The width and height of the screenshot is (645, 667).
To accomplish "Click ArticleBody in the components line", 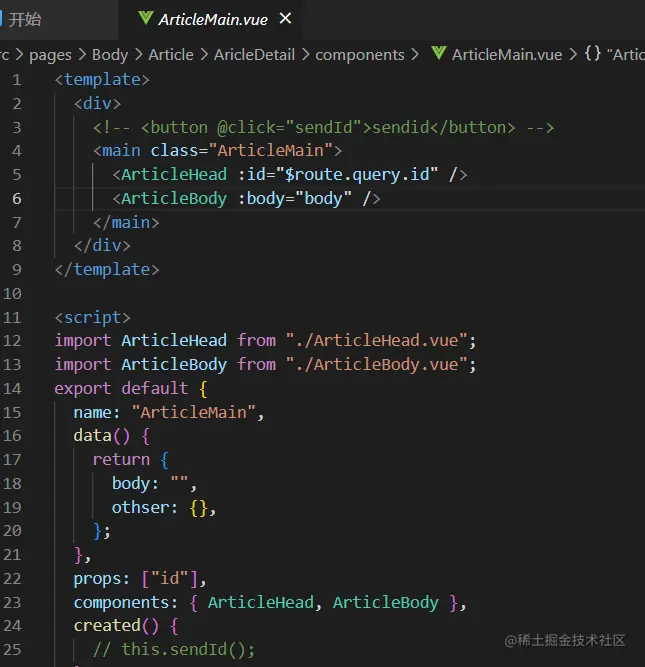I will [x=385, y=602].
